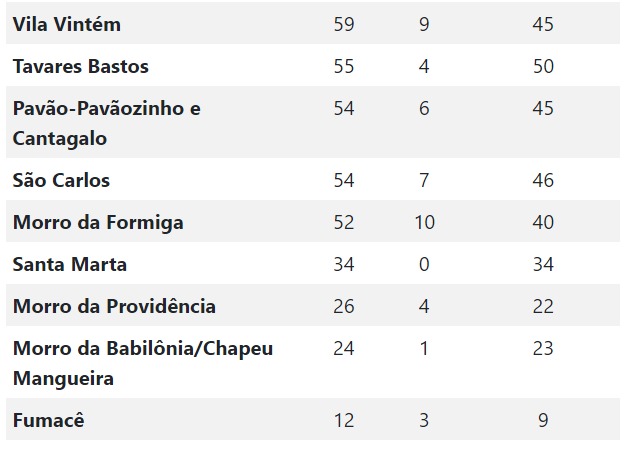Select value 10 in Morro da Formiga row

[425, 223]
